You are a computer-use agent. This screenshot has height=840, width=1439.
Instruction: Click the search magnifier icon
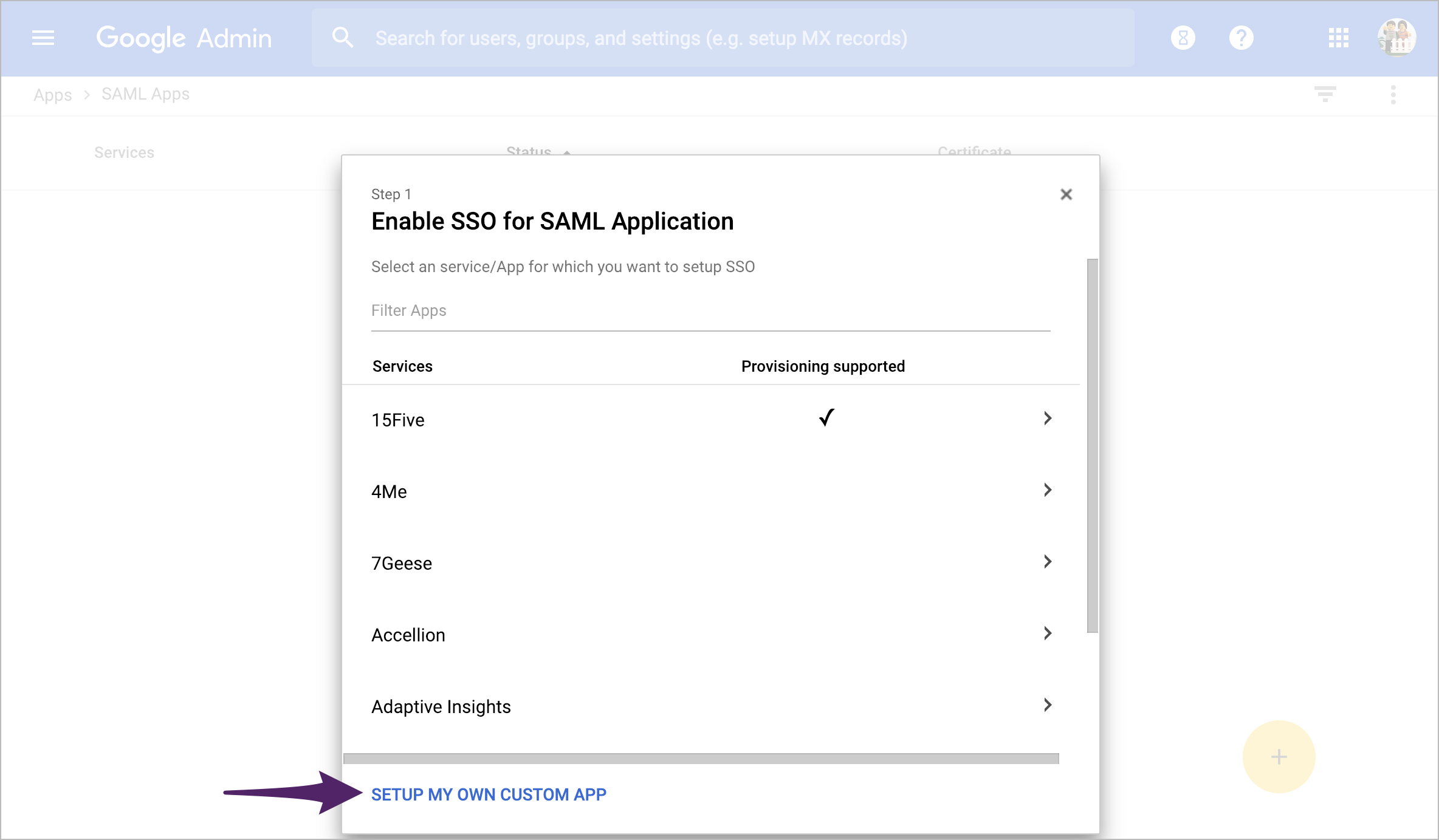point(343,37)
